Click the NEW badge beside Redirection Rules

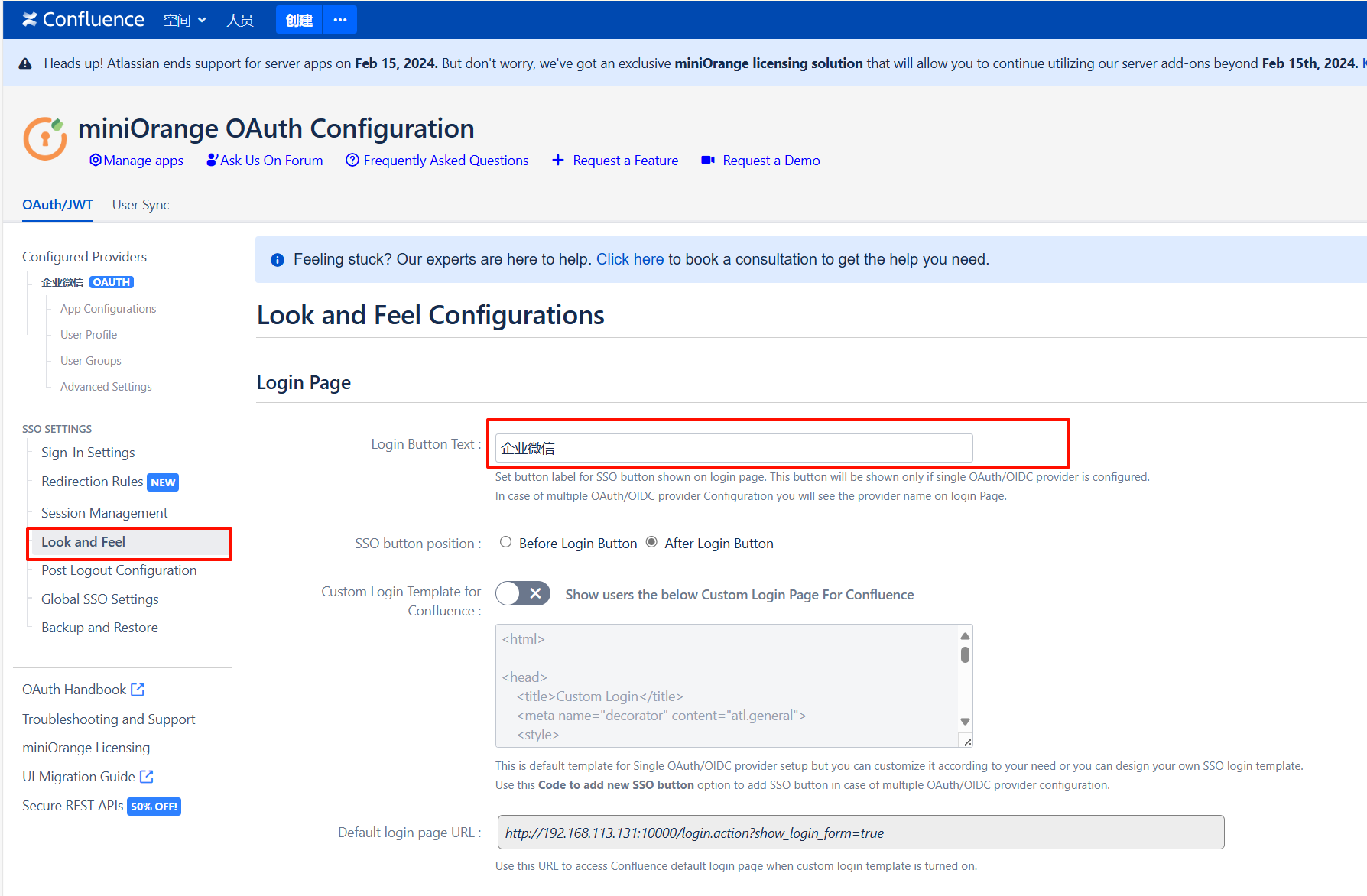(163, 482)
